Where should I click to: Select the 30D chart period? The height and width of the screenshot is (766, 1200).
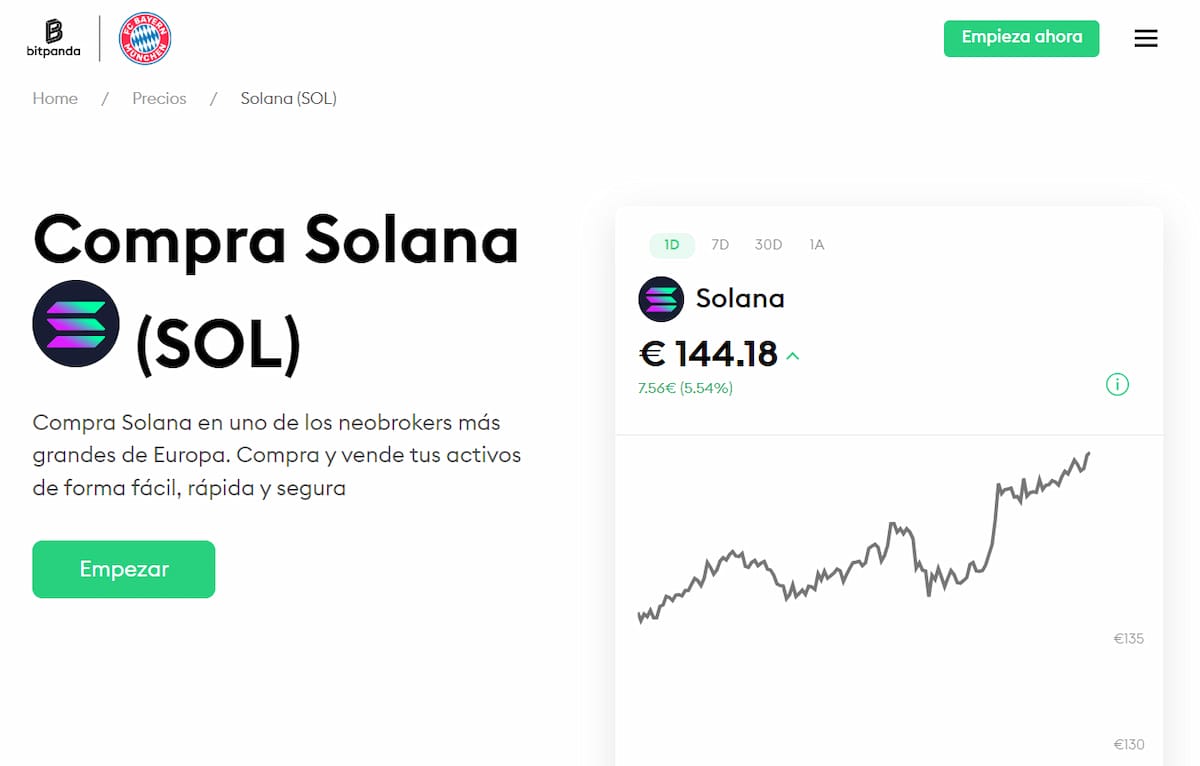[x=768, y=244]
